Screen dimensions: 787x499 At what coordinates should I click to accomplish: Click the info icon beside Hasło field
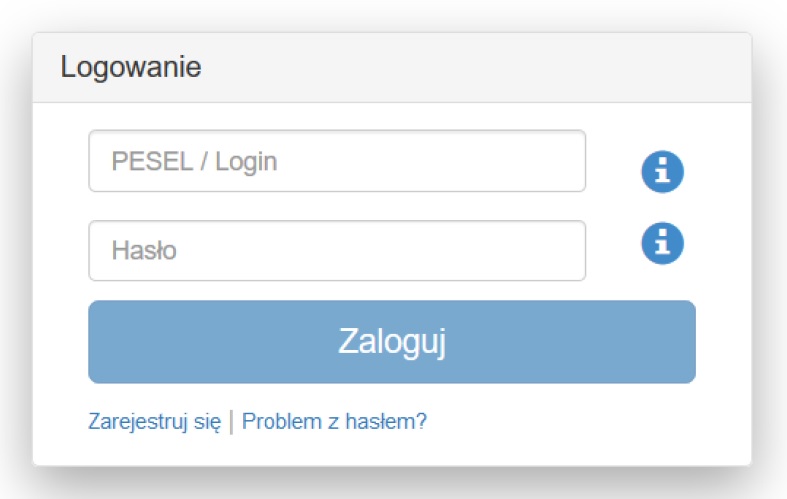coord(663,243)
